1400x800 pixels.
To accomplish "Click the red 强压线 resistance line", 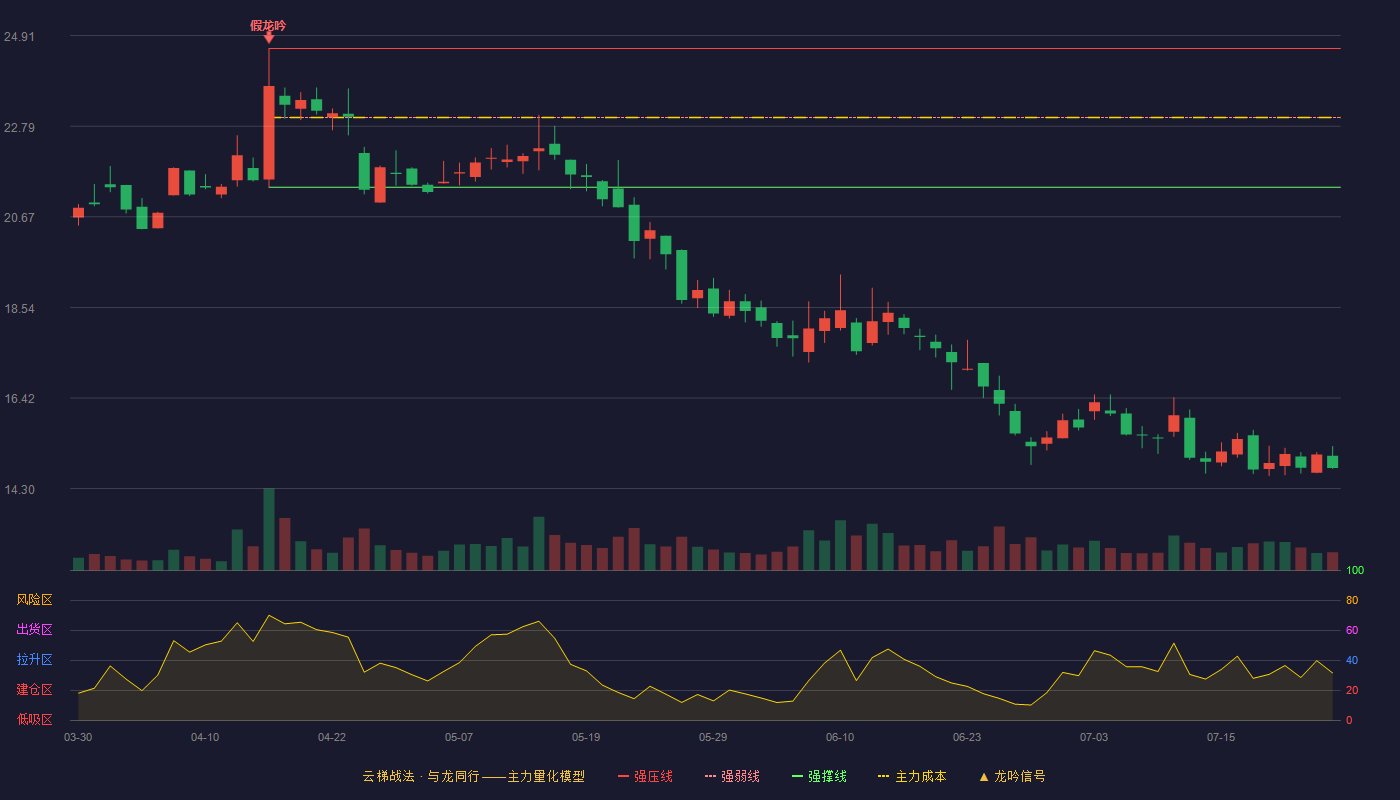I will point(805,48).
